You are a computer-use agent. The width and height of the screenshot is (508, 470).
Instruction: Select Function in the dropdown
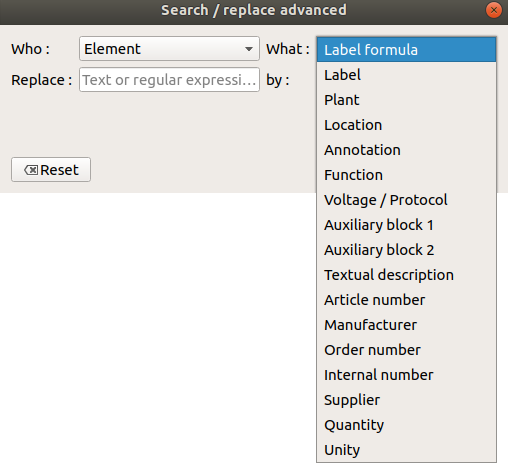406,175
